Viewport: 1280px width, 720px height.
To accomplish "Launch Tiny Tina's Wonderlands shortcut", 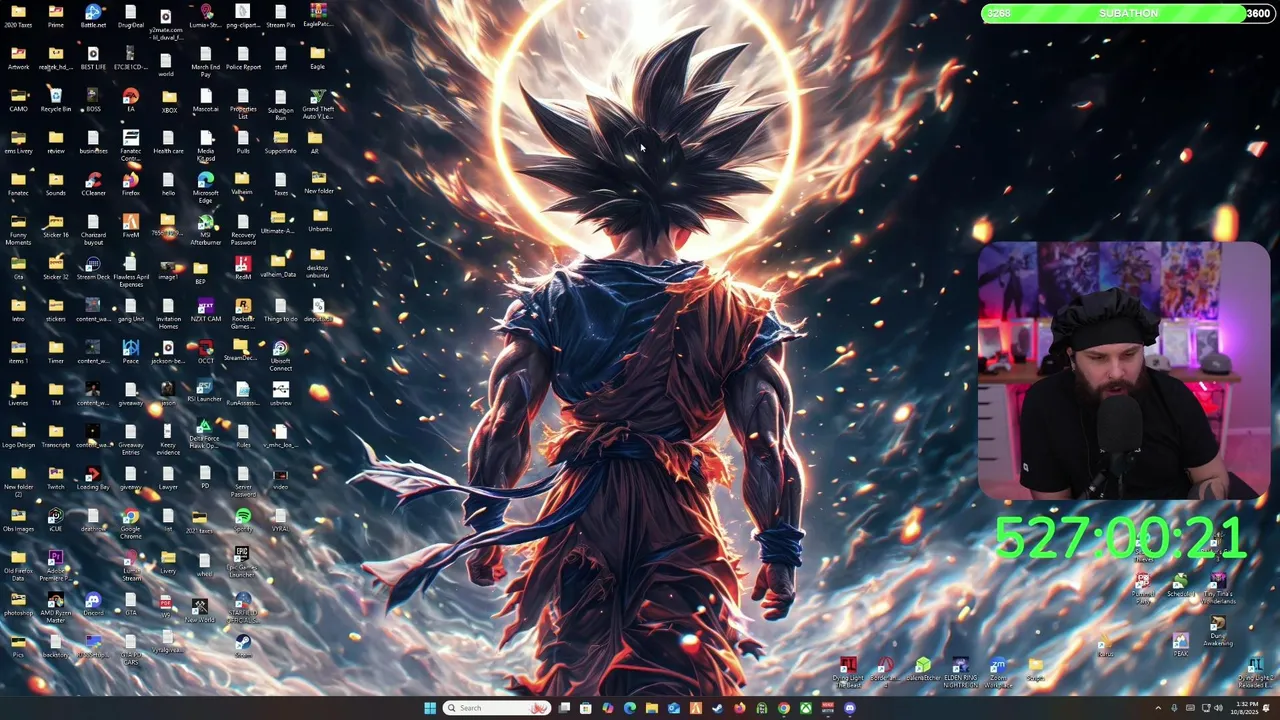I will [1218, 589].
